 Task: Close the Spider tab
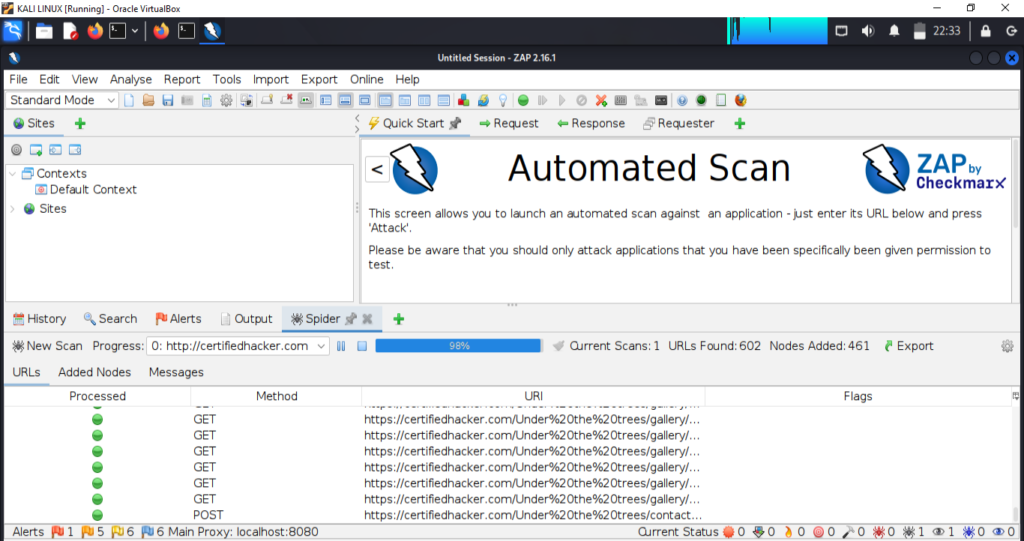367,319
